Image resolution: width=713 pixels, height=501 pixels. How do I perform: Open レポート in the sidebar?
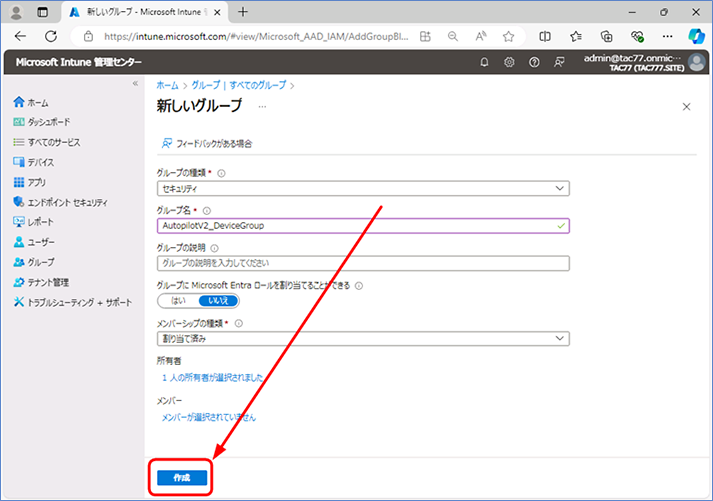pyautogui.click(x=34, y=222)
